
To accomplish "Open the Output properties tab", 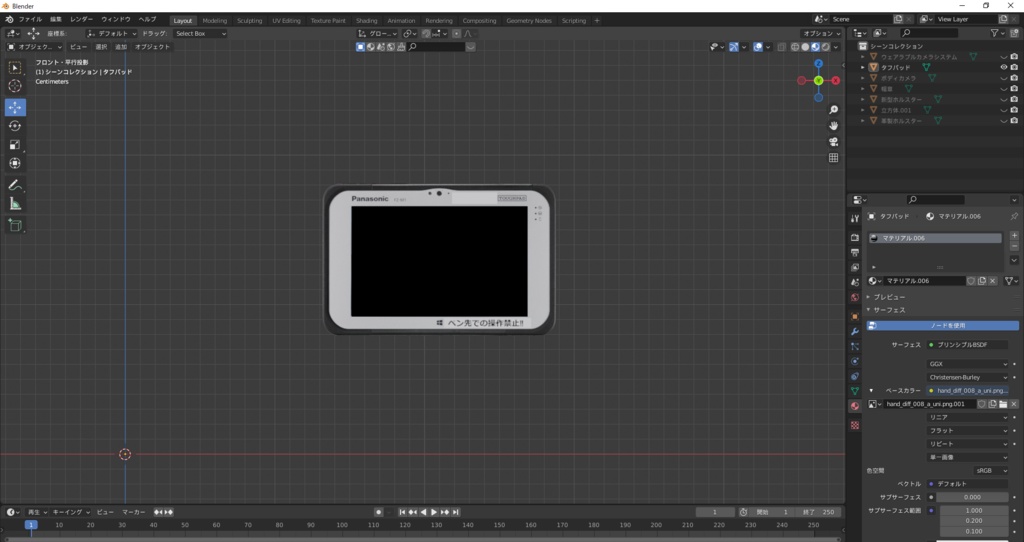I will pos(855,253).
